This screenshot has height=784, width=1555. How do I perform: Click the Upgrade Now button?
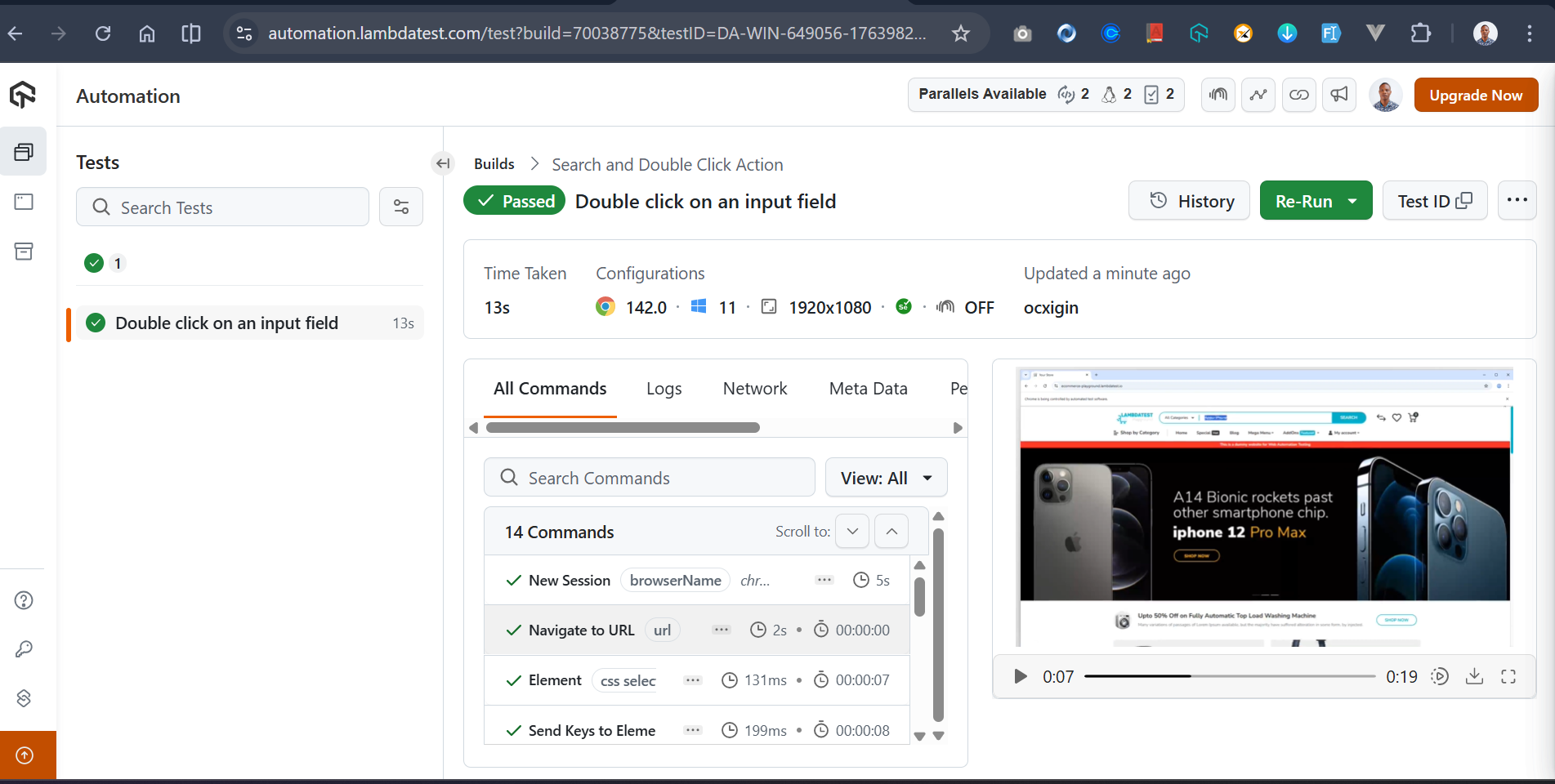point(1475,95)
